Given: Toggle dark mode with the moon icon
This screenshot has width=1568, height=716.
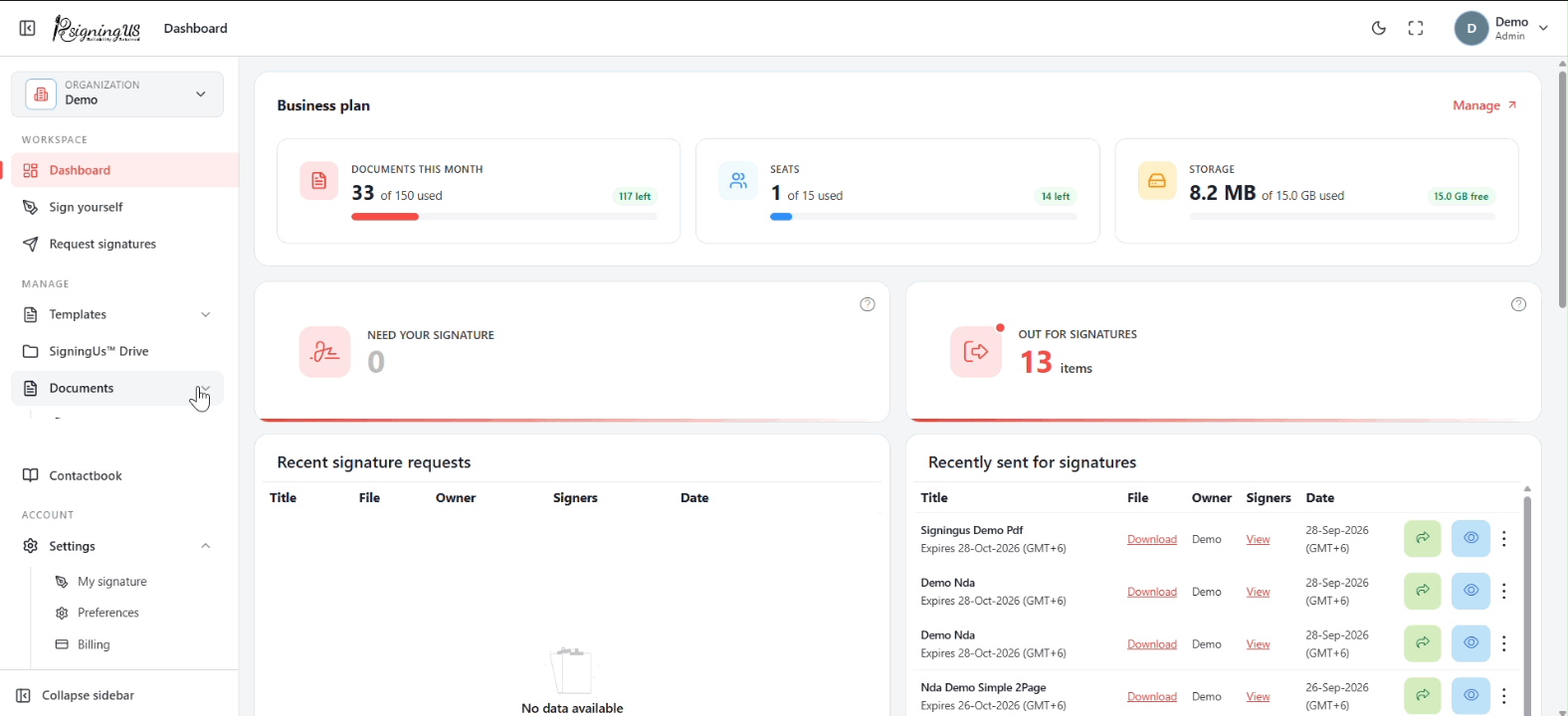Looking at the screenshot, I should tap(1379, 29).
